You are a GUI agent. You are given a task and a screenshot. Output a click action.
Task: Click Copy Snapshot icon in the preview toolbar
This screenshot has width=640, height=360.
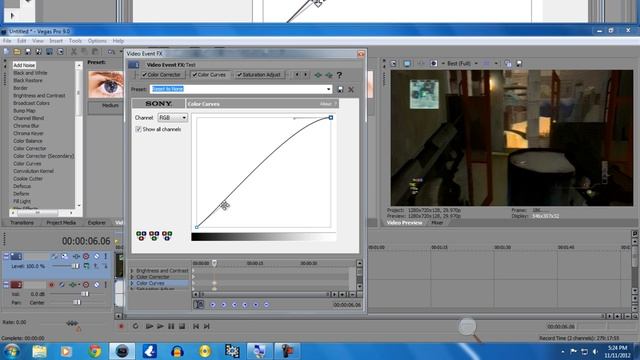click(x=508, y=64)
